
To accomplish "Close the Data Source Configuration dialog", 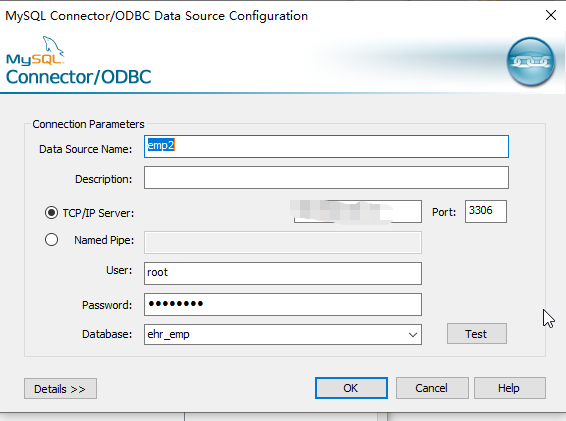I will [551, 15].
